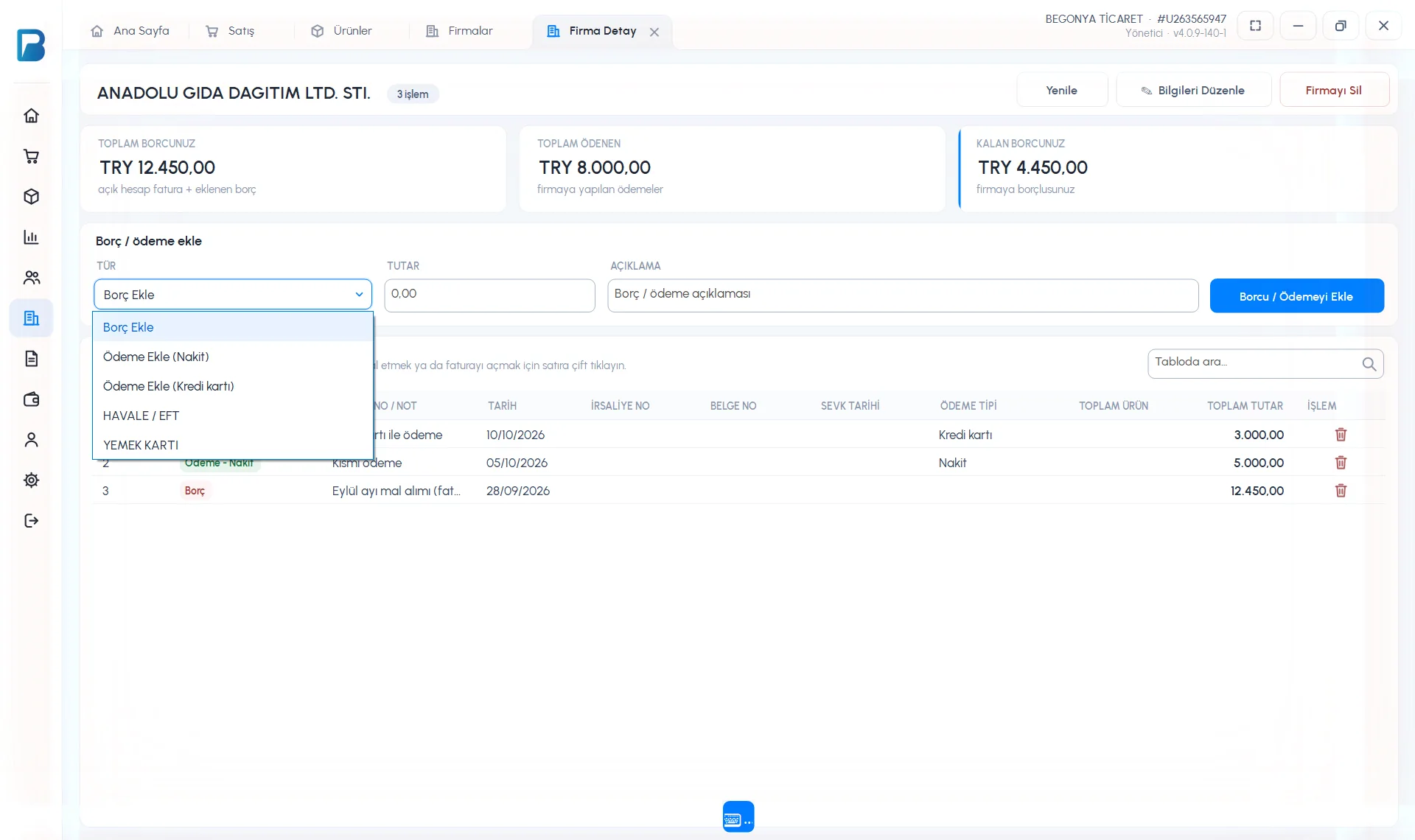The height and width of the screenshot is (840, 1415).
Task: Click Bilgileri Düzenle button
Action: pyautogui.click(x=1193, y=90)
